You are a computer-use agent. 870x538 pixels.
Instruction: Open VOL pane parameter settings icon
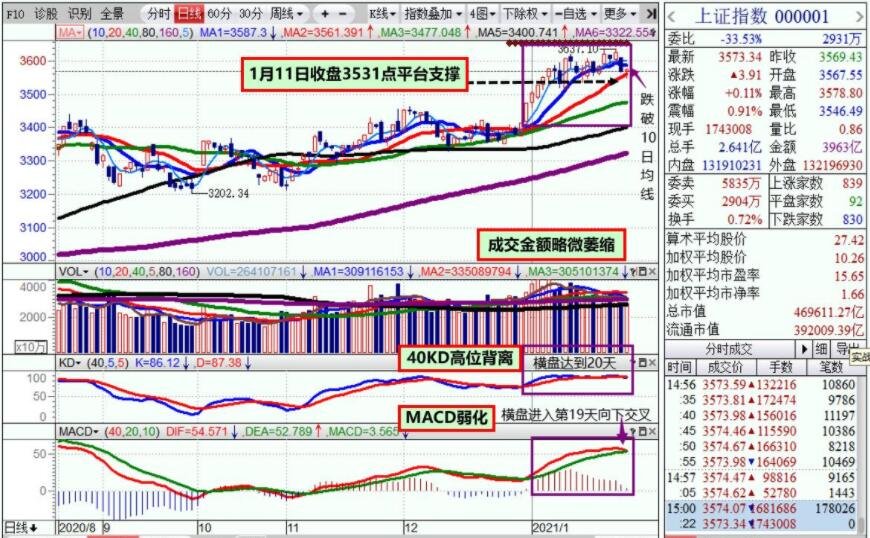(633, 272)
